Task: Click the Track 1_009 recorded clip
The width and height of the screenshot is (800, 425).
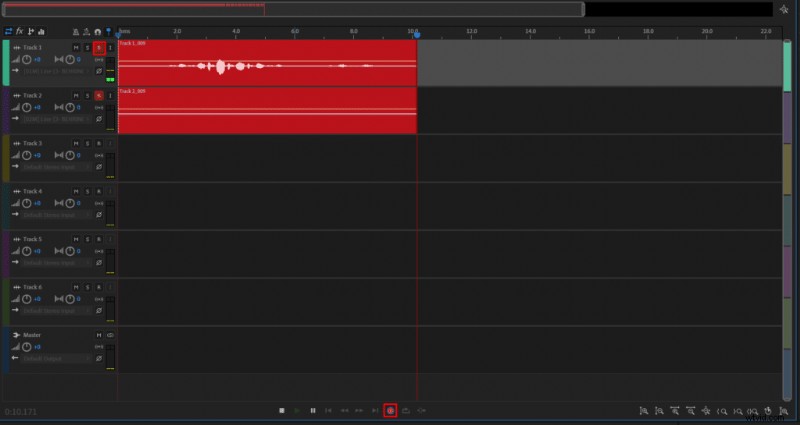Action: pyautogui.click(x=267, y=63)
